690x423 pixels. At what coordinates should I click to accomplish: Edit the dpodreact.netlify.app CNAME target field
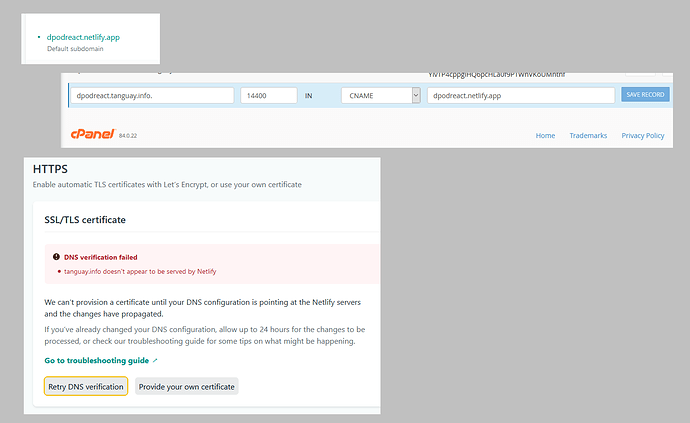(521, 96)
